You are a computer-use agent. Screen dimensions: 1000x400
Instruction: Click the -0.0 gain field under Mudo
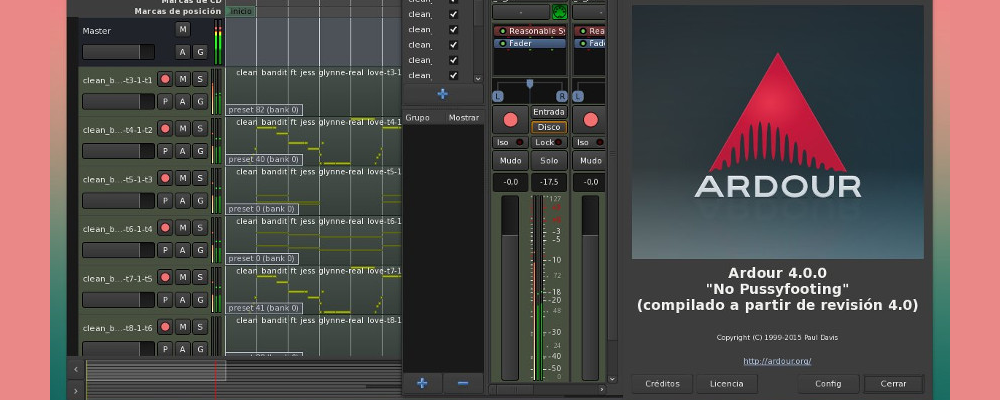click(510, 182)
